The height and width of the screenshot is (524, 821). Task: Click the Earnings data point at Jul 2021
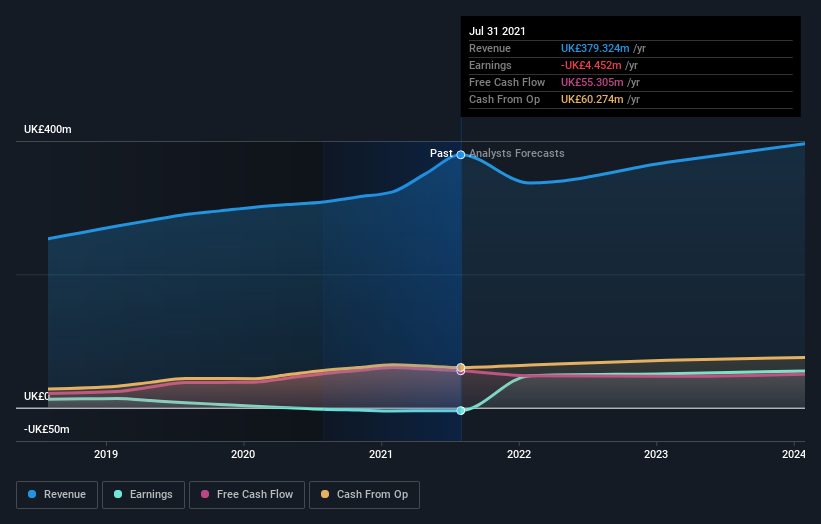[461, 410]
